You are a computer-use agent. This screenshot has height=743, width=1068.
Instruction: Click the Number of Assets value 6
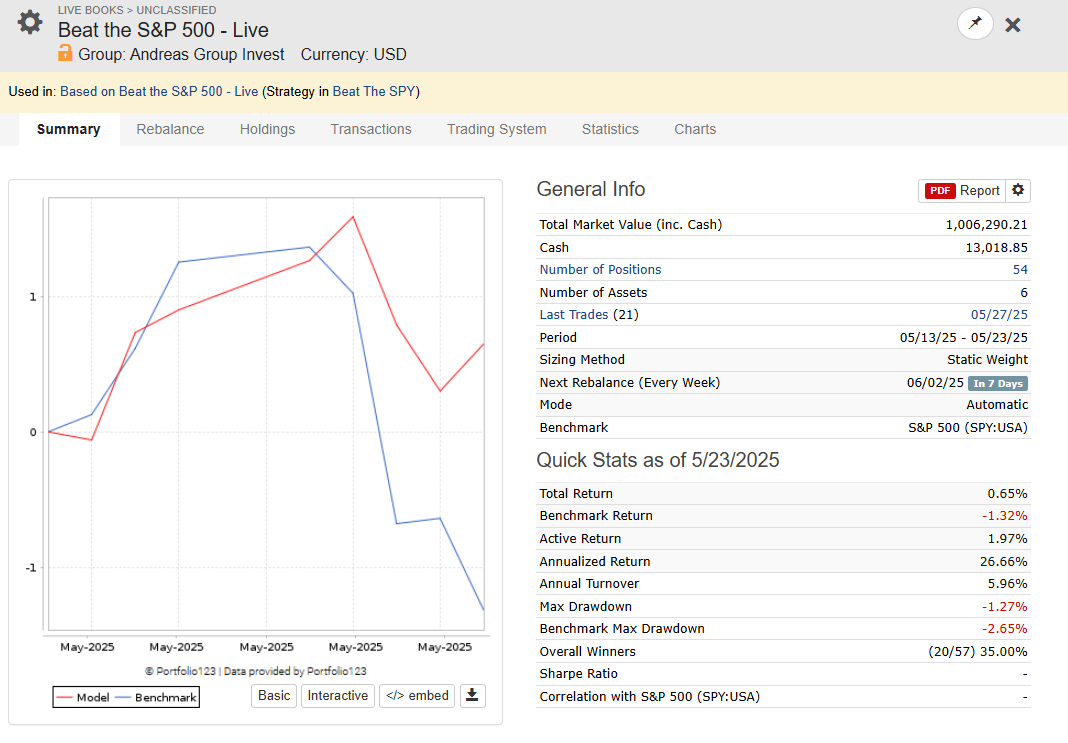point(1024,293)
